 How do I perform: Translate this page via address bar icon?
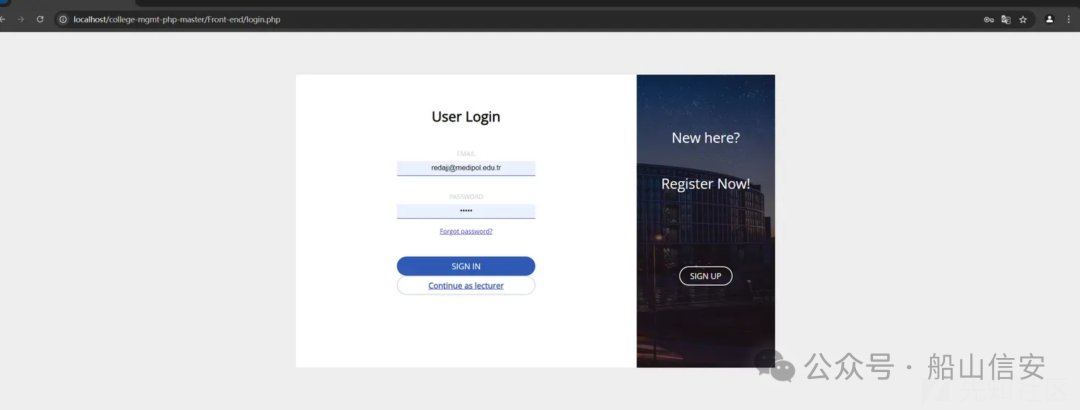coord(1006,19)
